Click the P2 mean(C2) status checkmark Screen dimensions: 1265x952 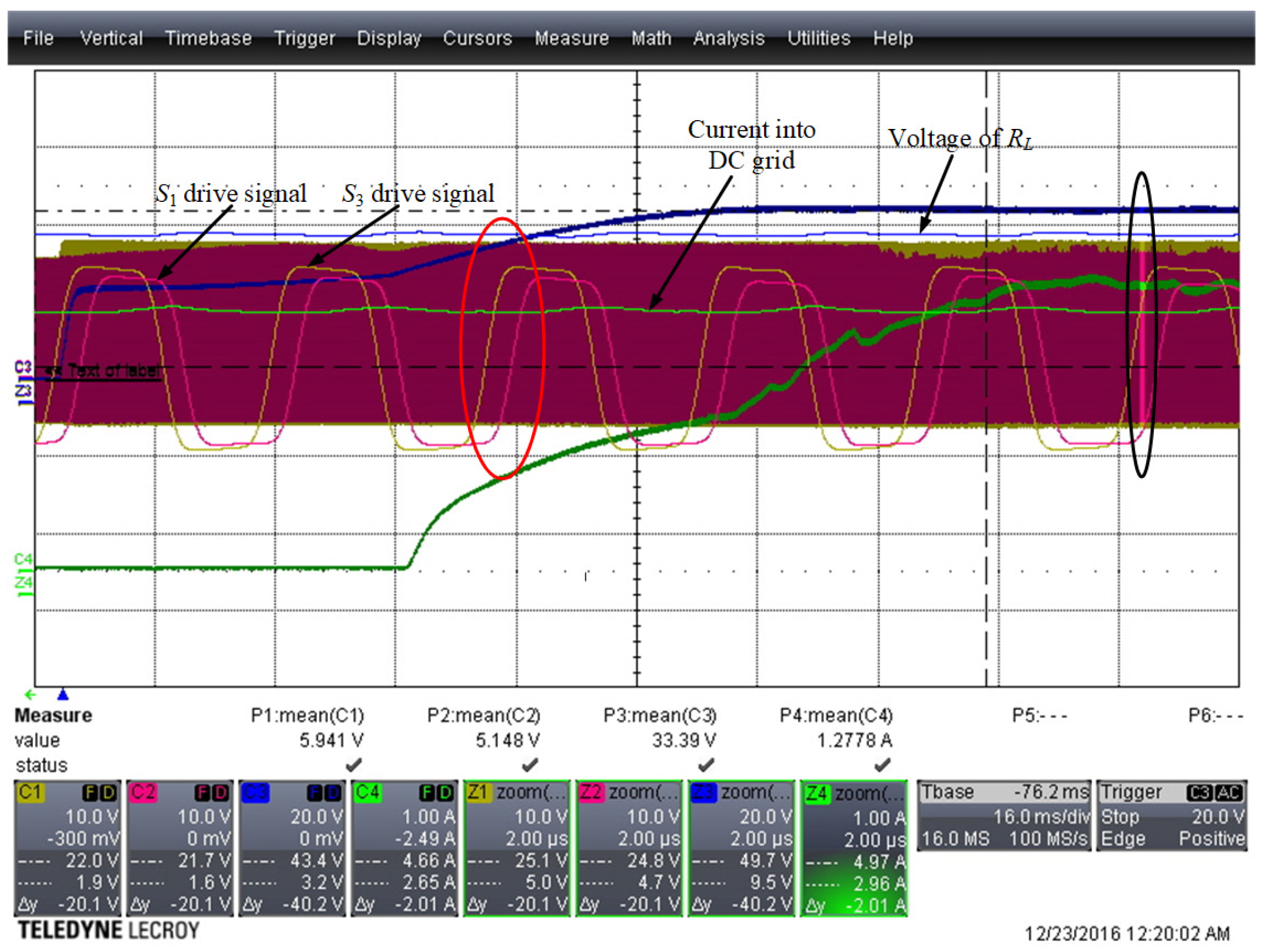[x=530, y=765]
